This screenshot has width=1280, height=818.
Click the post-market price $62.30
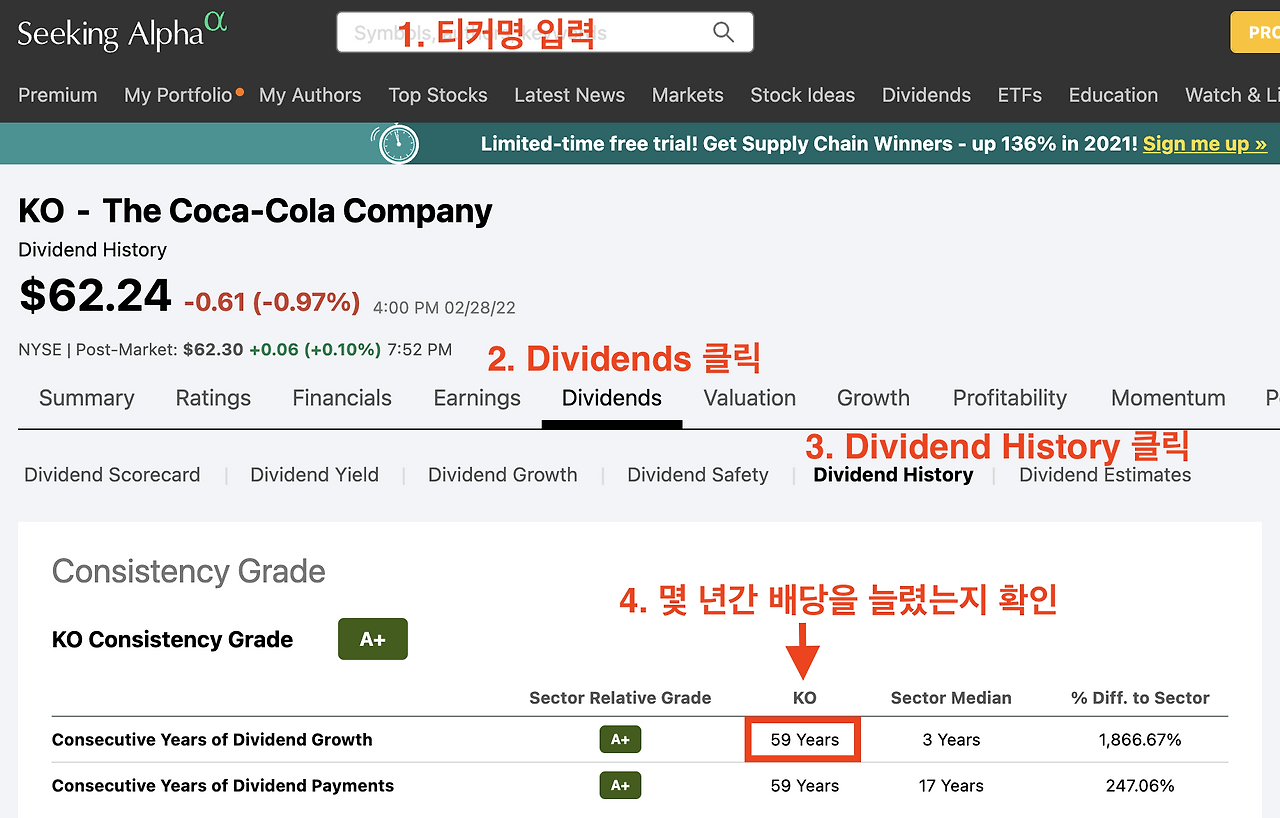point(213,350)
